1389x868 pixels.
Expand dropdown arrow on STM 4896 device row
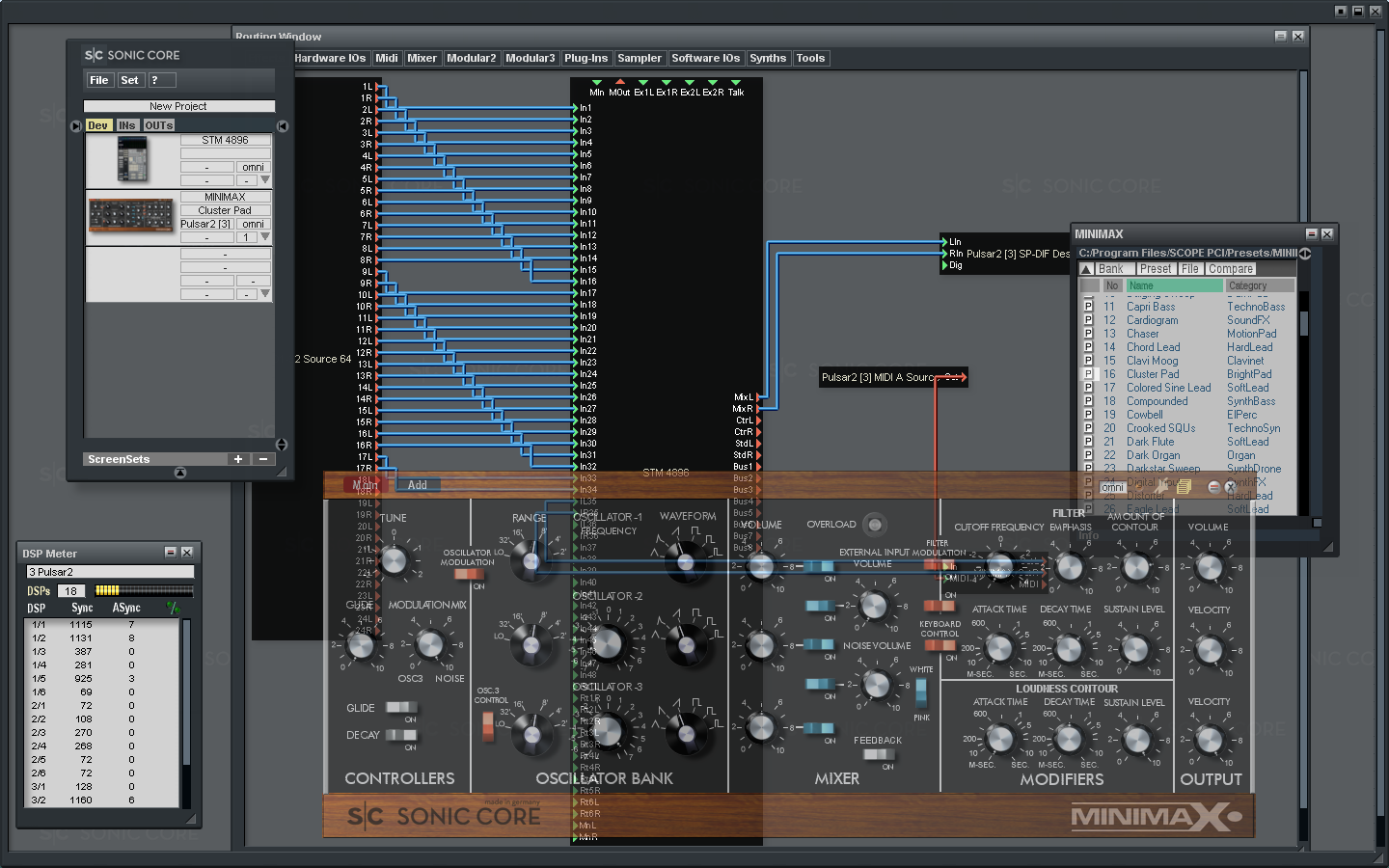tap(265, 180)
